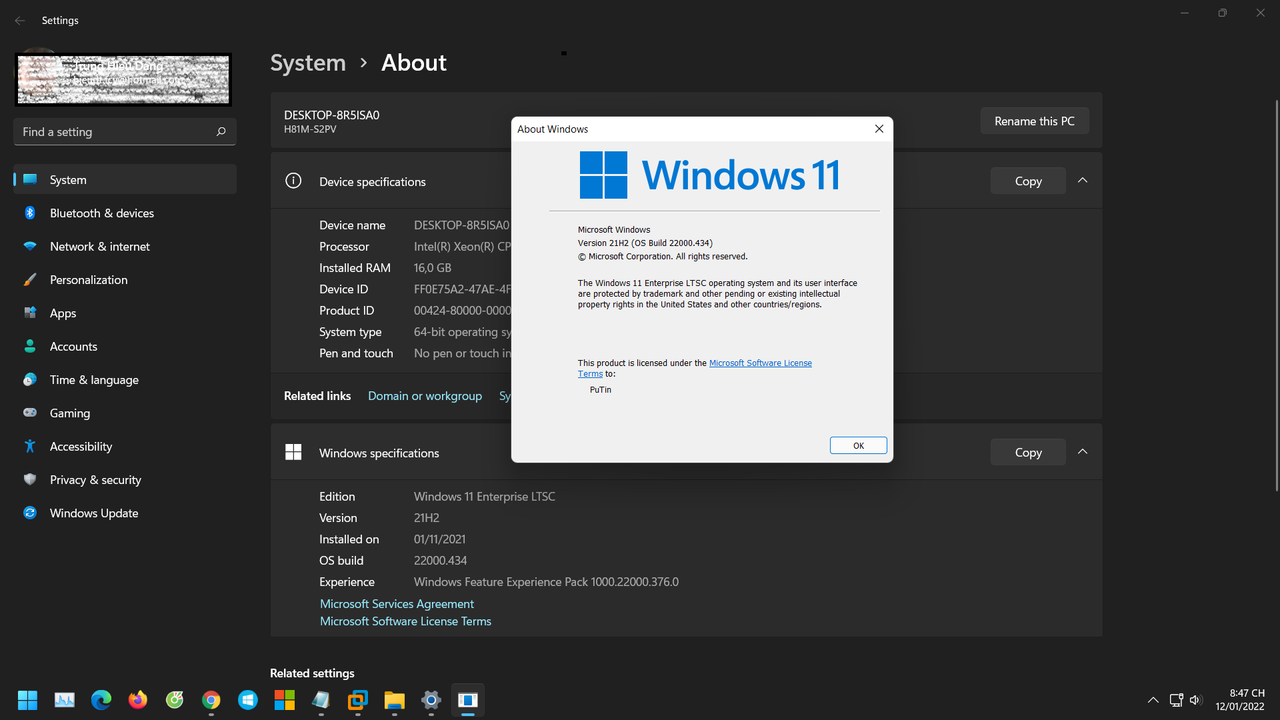Open the volume tray icon
1280x720 pixels.
[1196, 700]
